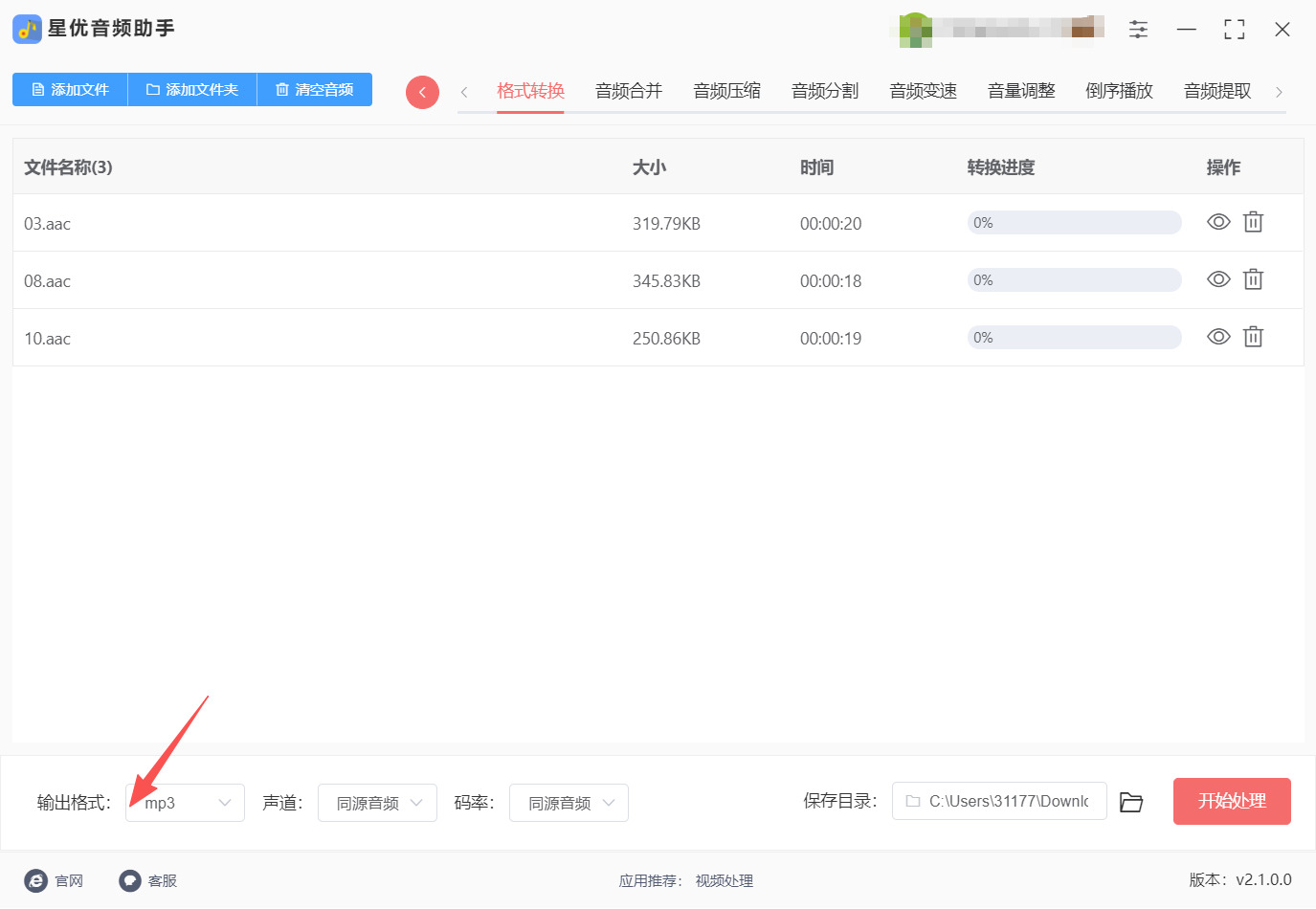Click the size value 319.79KB
Screen dimensions: 1316x909
click(666, 224)
